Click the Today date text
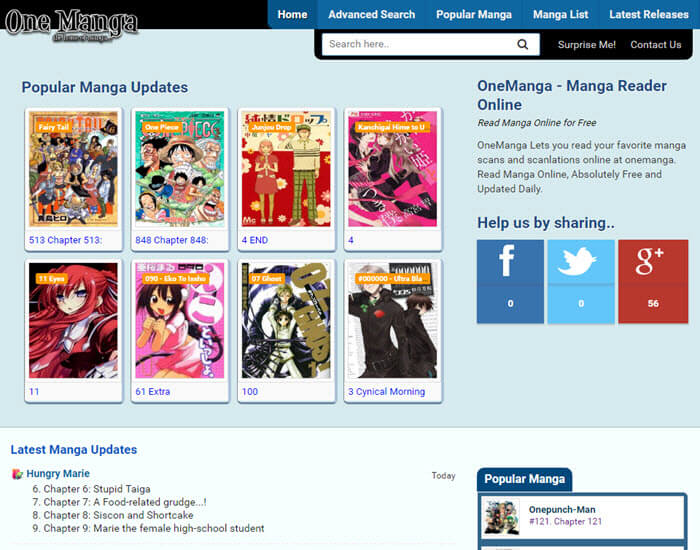 443,475
